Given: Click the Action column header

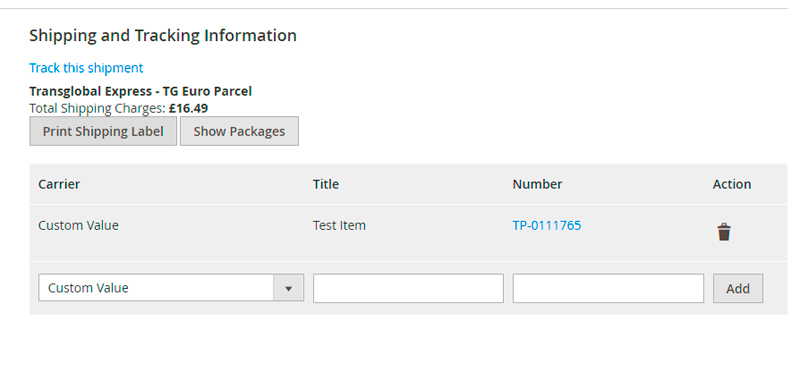Looking at the screenshot, I should click(732, 184).
